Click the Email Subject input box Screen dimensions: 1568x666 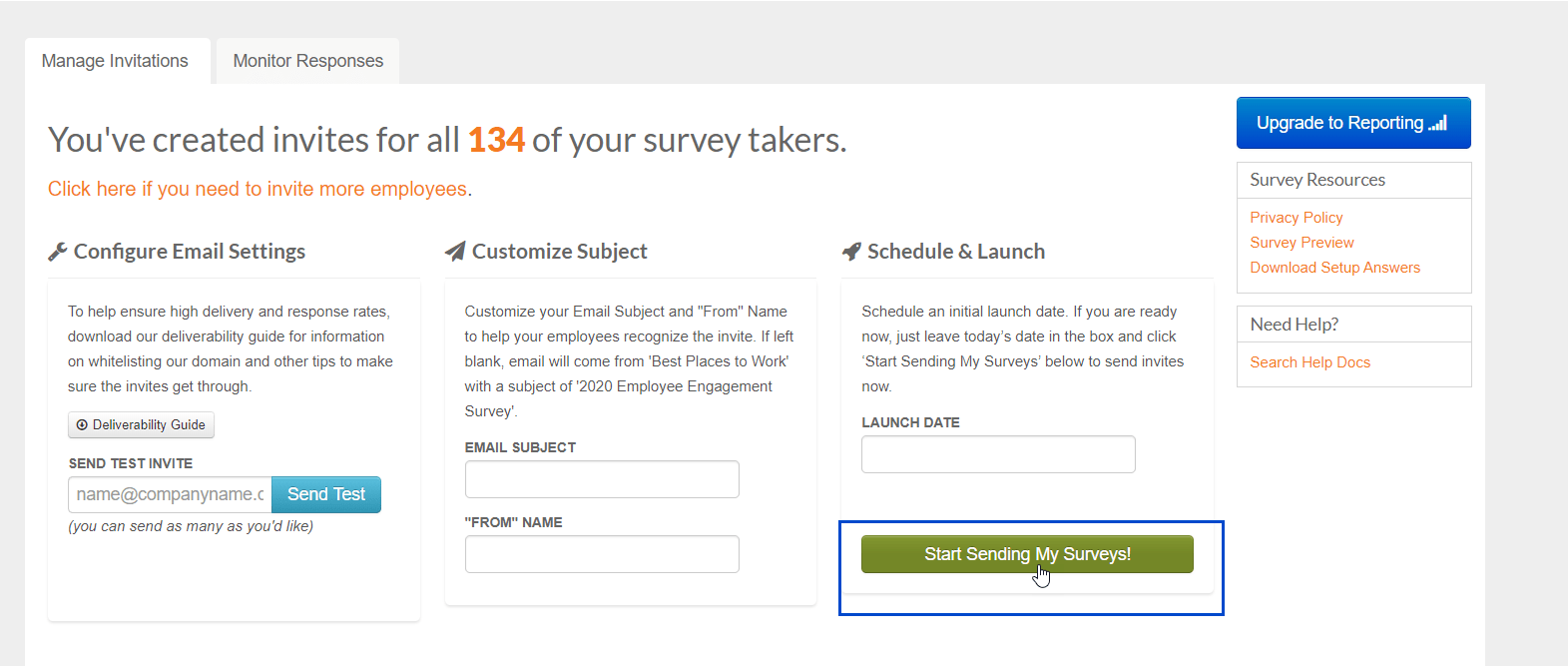[601, 478]
